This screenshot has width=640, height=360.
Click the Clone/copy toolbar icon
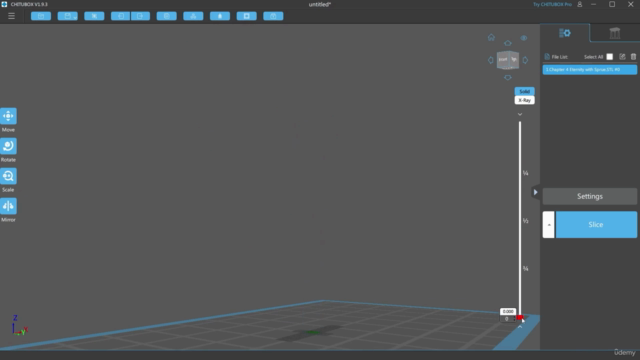[167, 16]
